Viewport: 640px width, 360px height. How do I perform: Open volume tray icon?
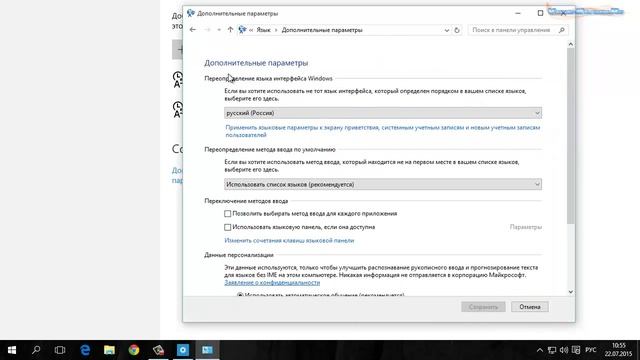click(564, 350)
